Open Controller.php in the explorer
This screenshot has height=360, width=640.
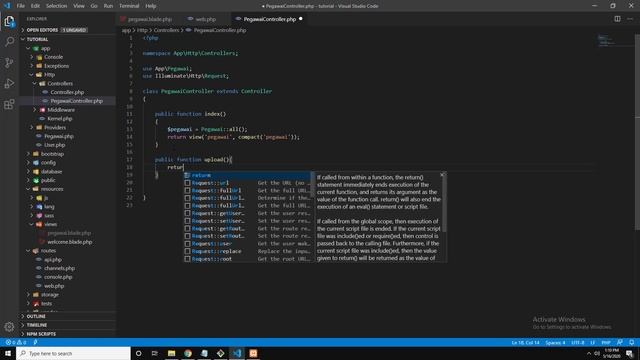(67, 92)
